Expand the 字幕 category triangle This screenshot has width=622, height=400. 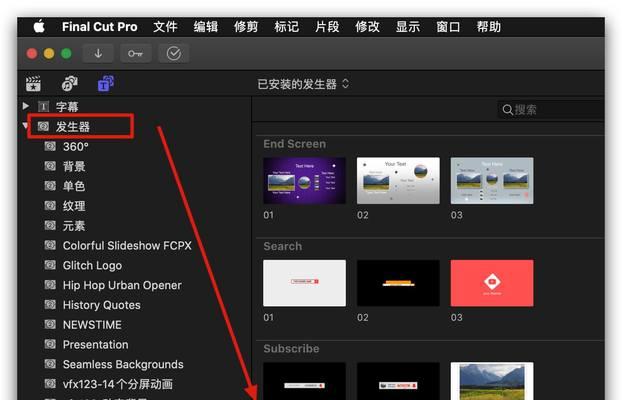pyautogui.click(x=26, y=106)
